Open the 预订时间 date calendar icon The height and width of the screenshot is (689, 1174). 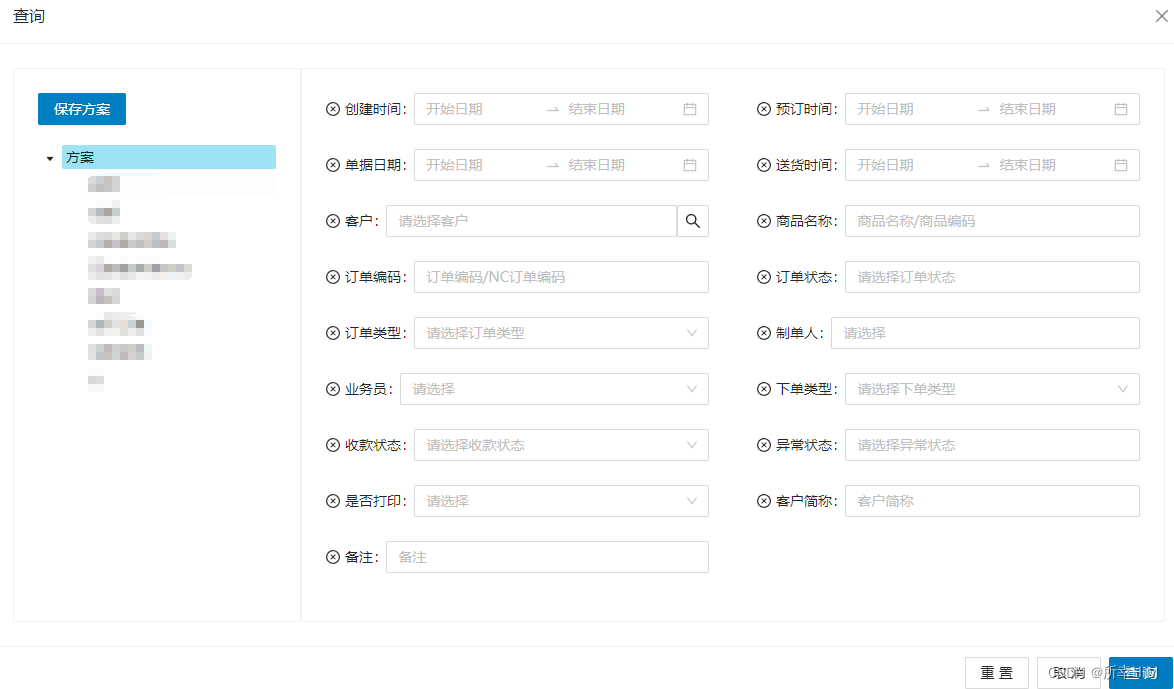tap(1121, 108)
